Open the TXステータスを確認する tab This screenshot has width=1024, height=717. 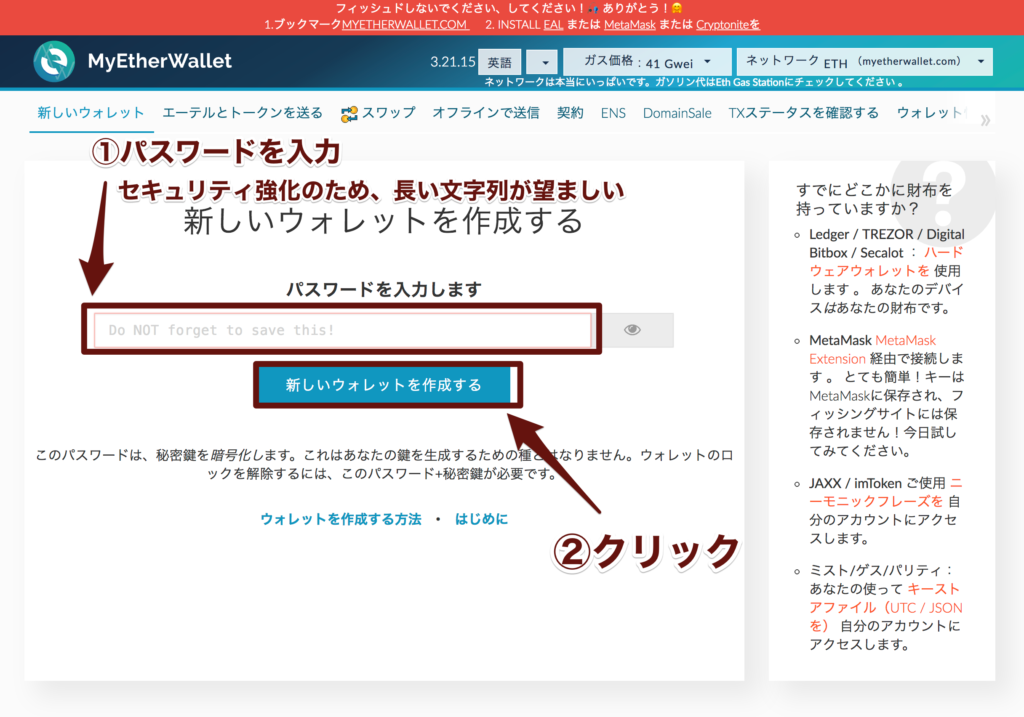(803, 113)
